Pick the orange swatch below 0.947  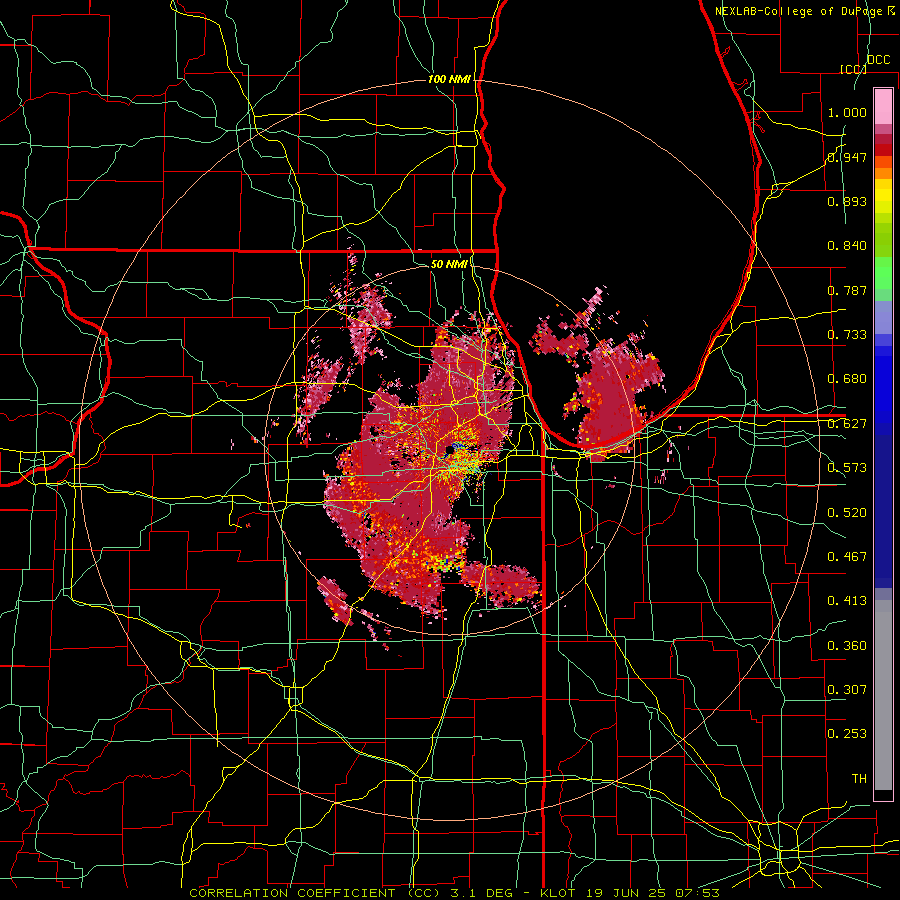(883, 173)
